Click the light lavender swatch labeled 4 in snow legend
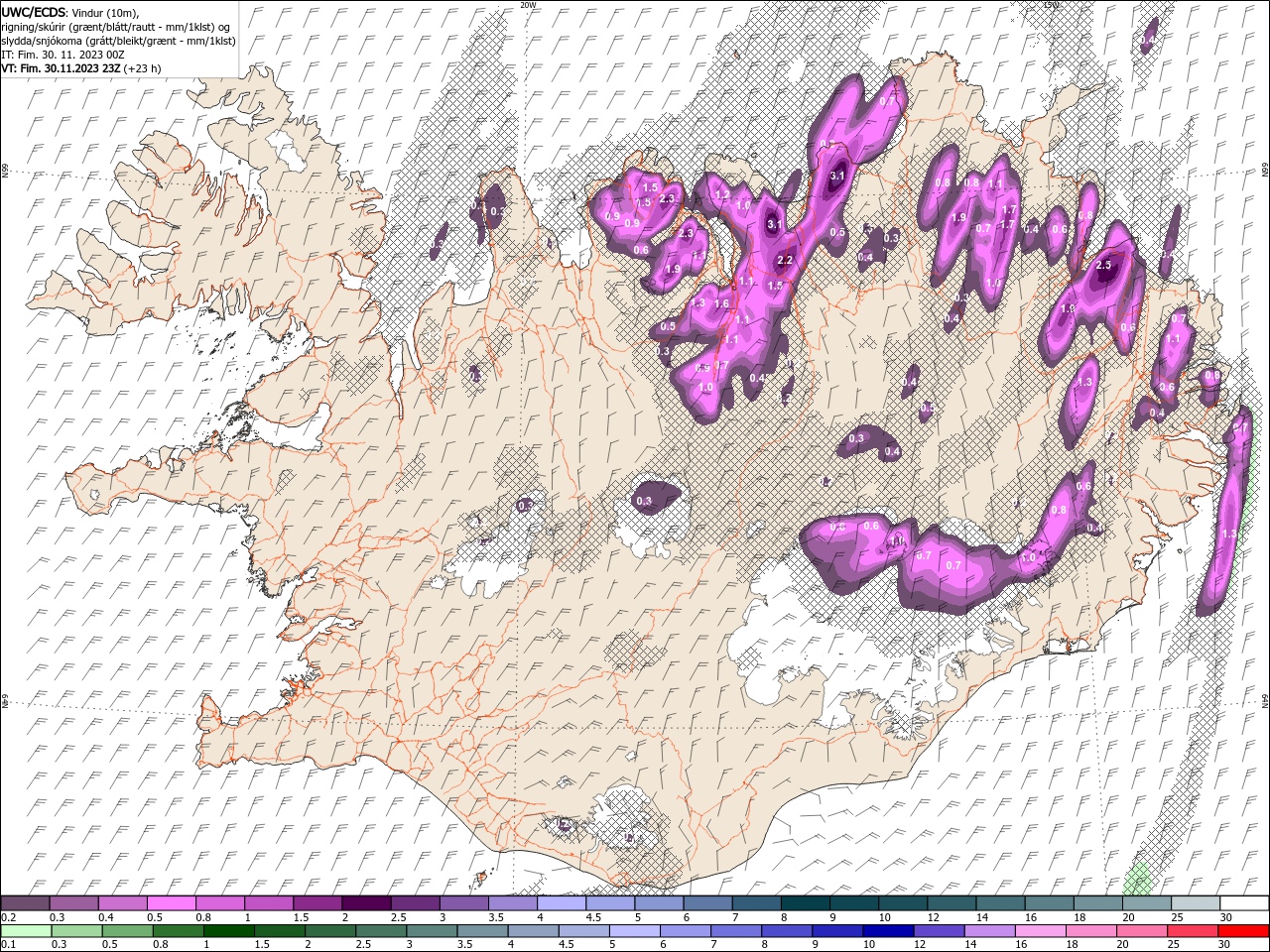The height and width of the screenshot is (952, 1270). click(561, 903)
